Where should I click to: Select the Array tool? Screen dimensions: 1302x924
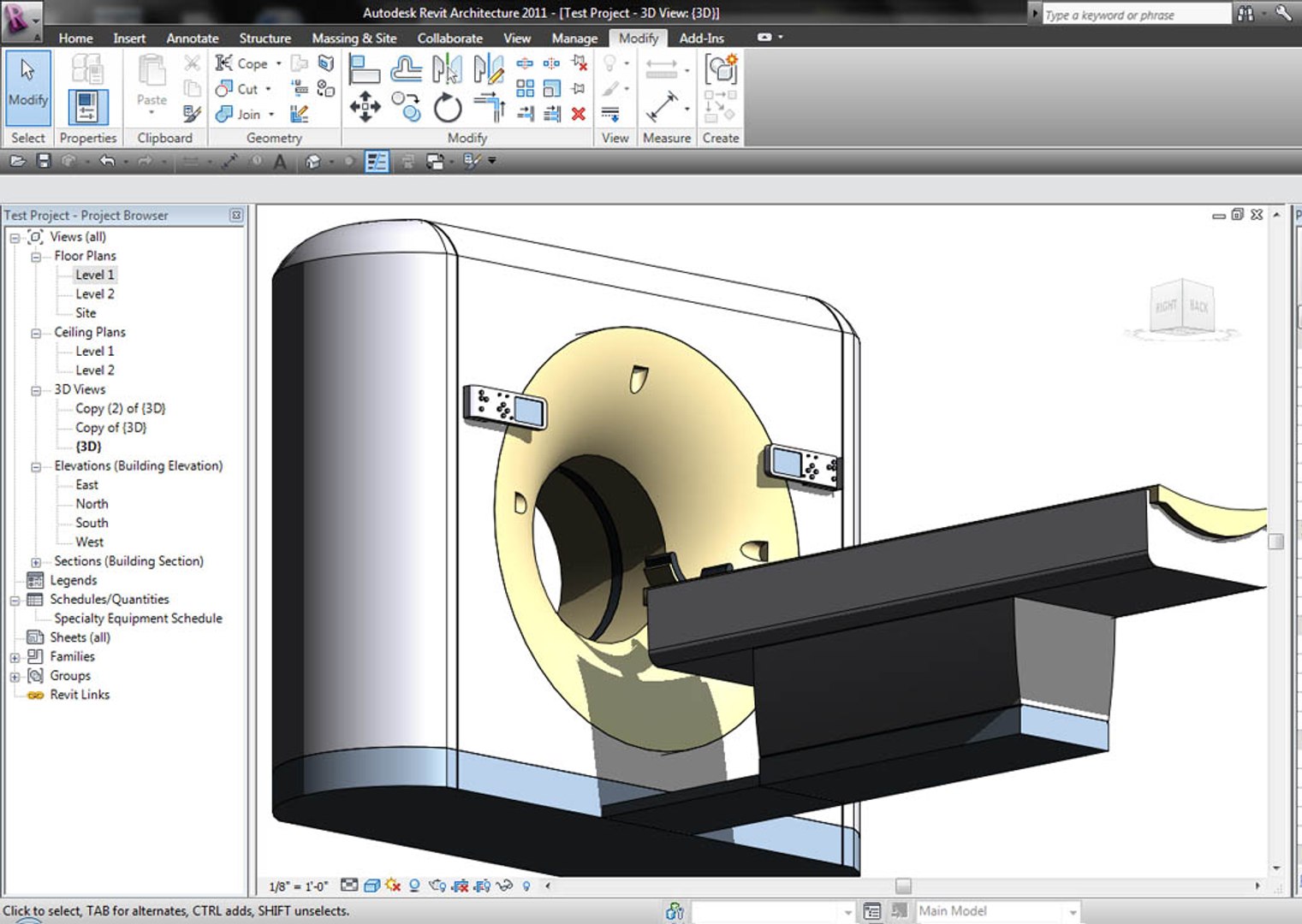(525, 88)
